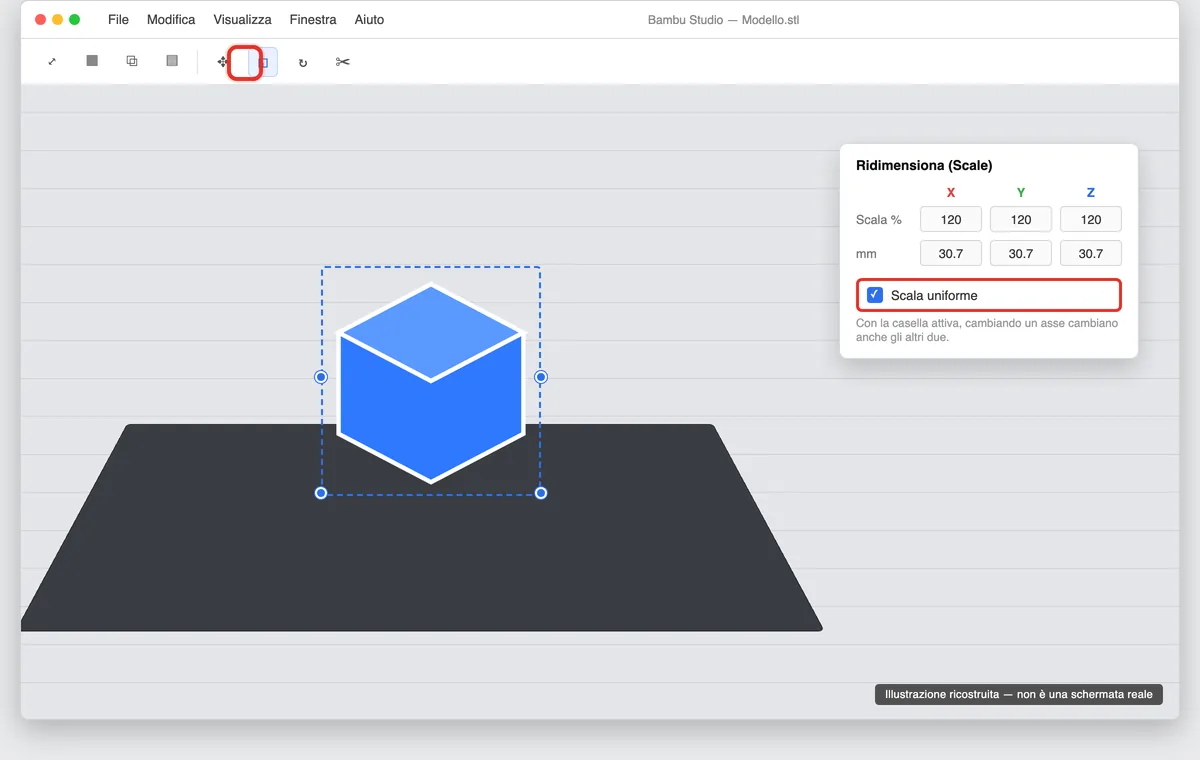Click the light gray square icon before the toolbar divider

172,62
